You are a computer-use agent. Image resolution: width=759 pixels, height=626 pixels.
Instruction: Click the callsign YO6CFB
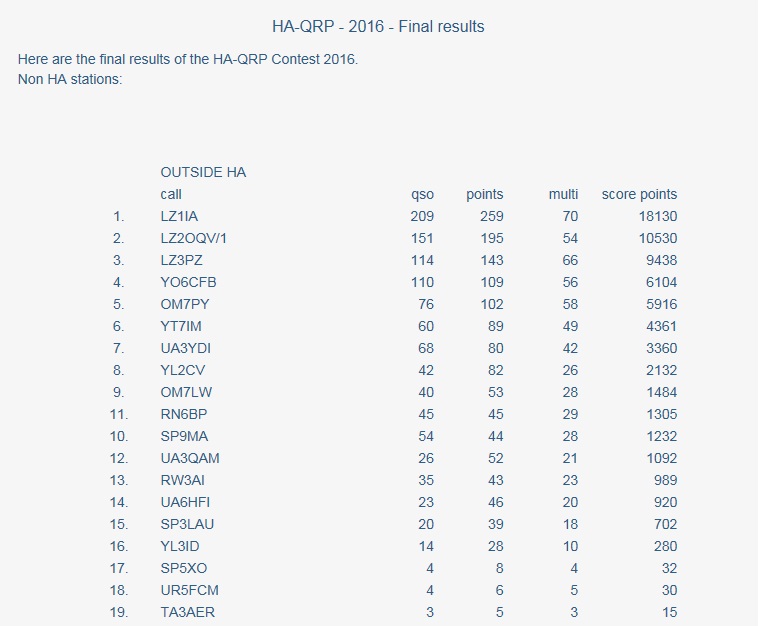[x=188, y=282]
